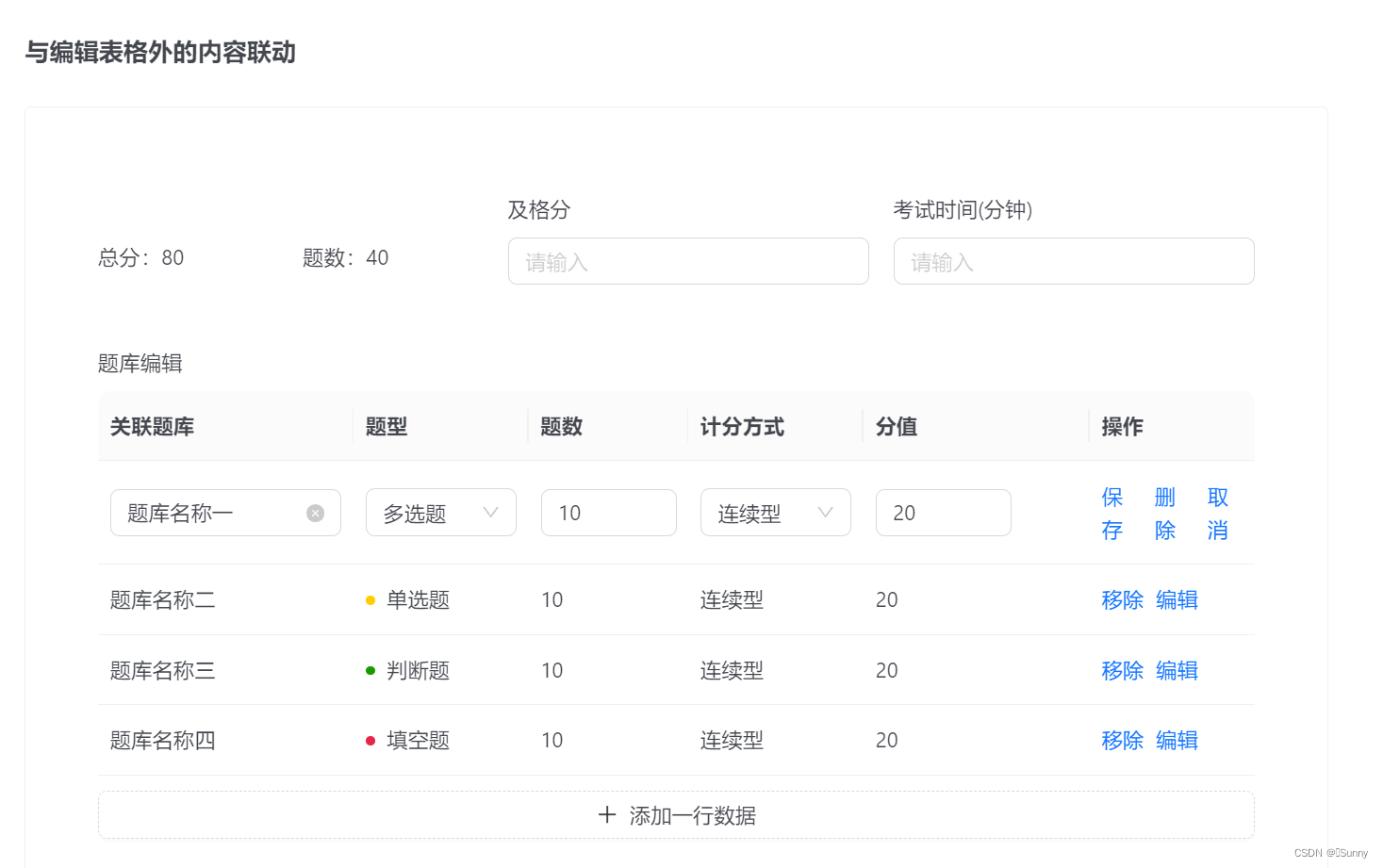
Task: Click 取消 link in the editing row
Action: pos(1218,514)
